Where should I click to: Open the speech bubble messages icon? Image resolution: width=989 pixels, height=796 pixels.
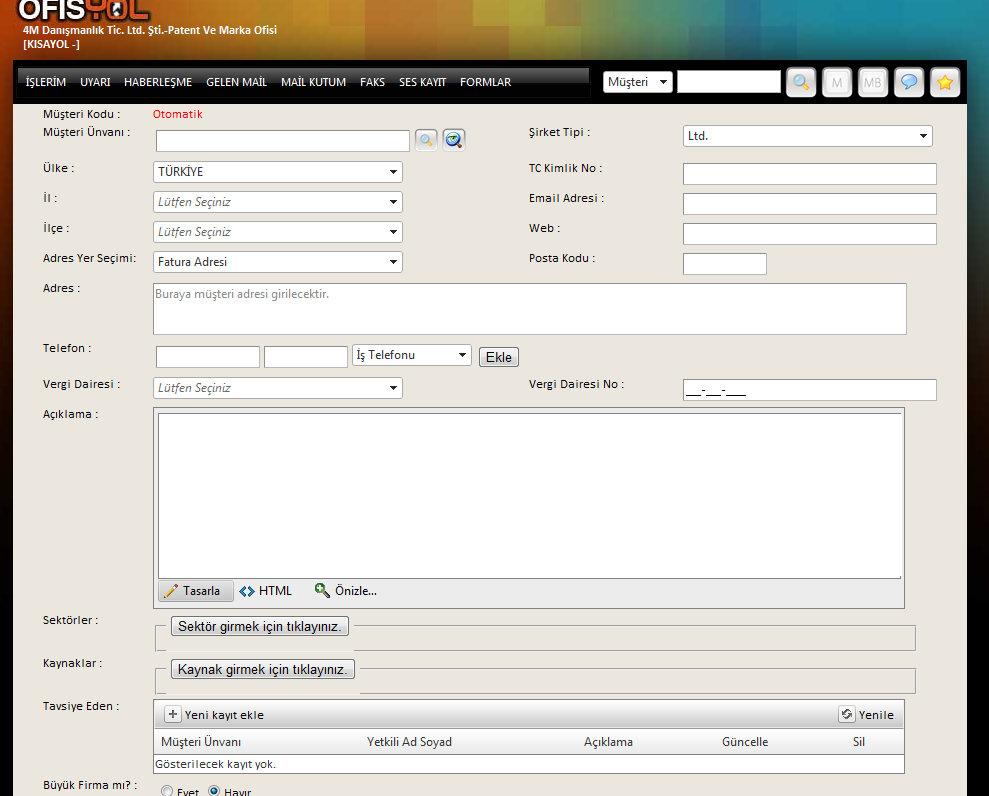(908, 82)
